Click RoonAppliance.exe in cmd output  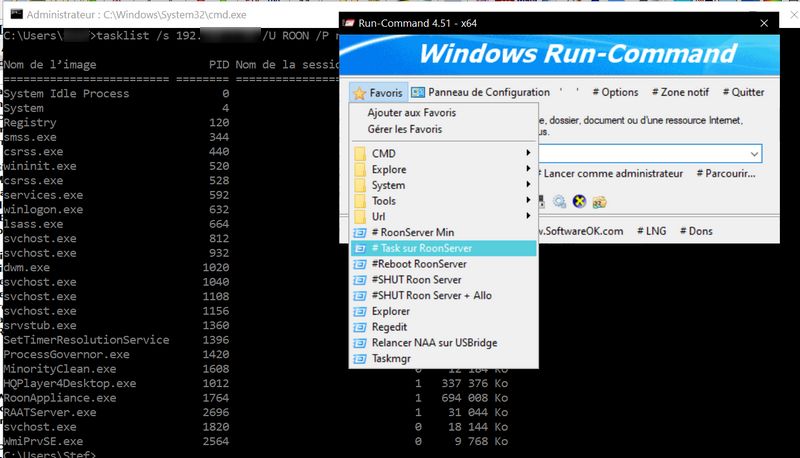60,398
